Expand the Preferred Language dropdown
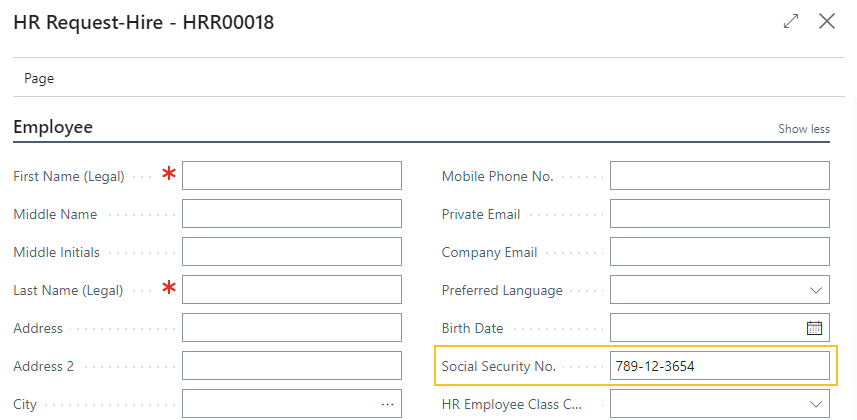This screenshot has width=857, height=420. (814, 290)
